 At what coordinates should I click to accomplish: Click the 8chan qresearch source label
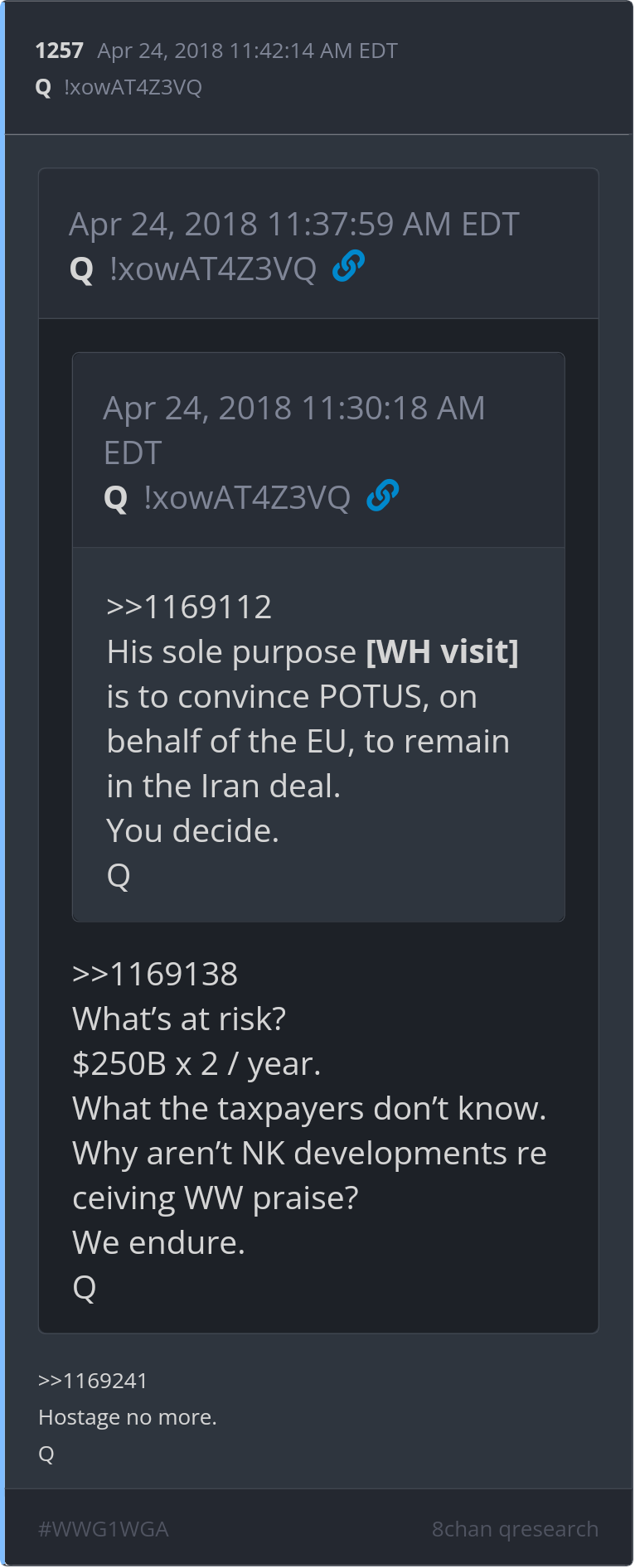tap(515, 1529)
